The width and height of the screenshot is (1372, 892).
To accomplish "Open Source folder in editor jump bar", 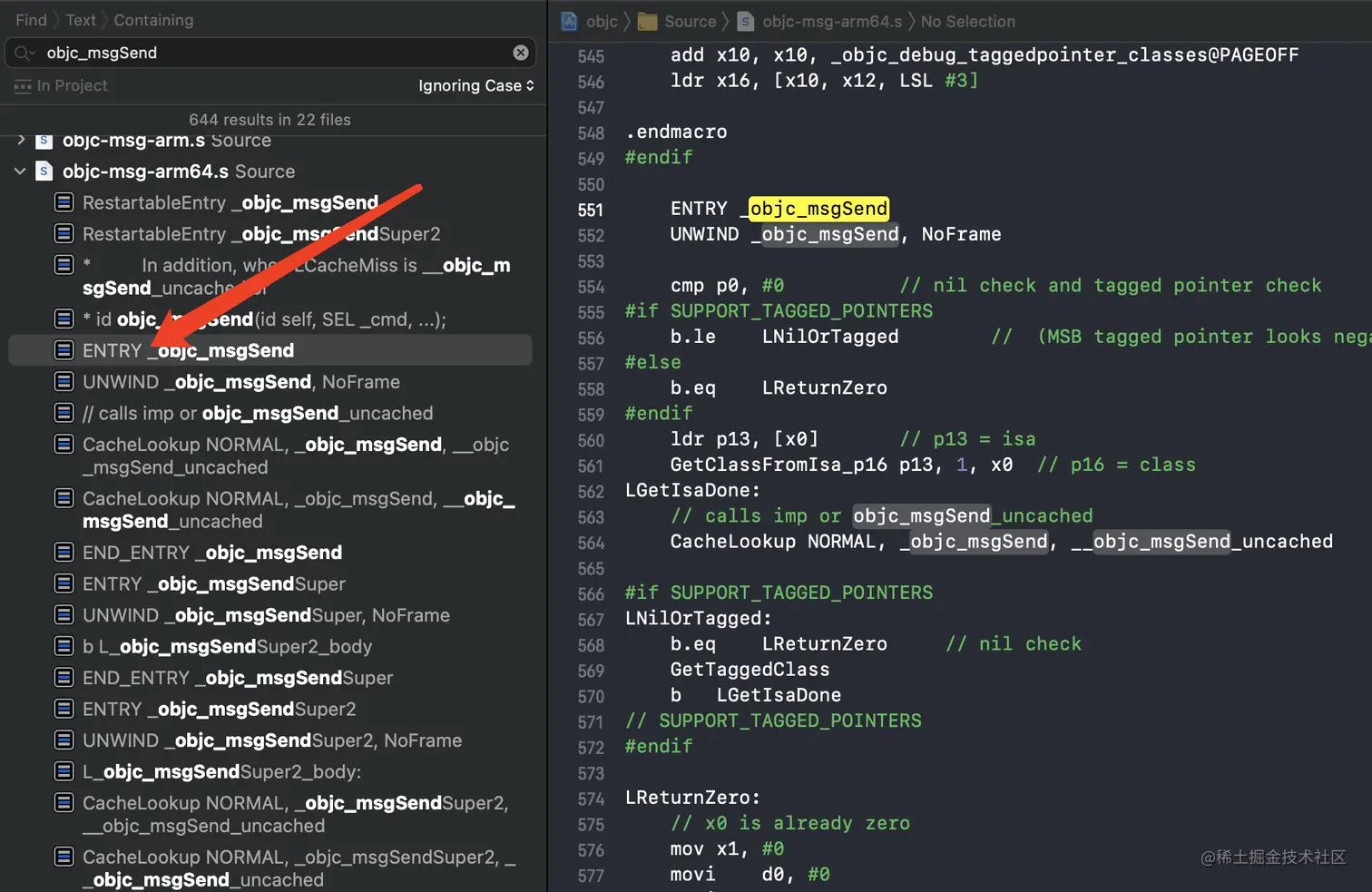I will point(678,21).
